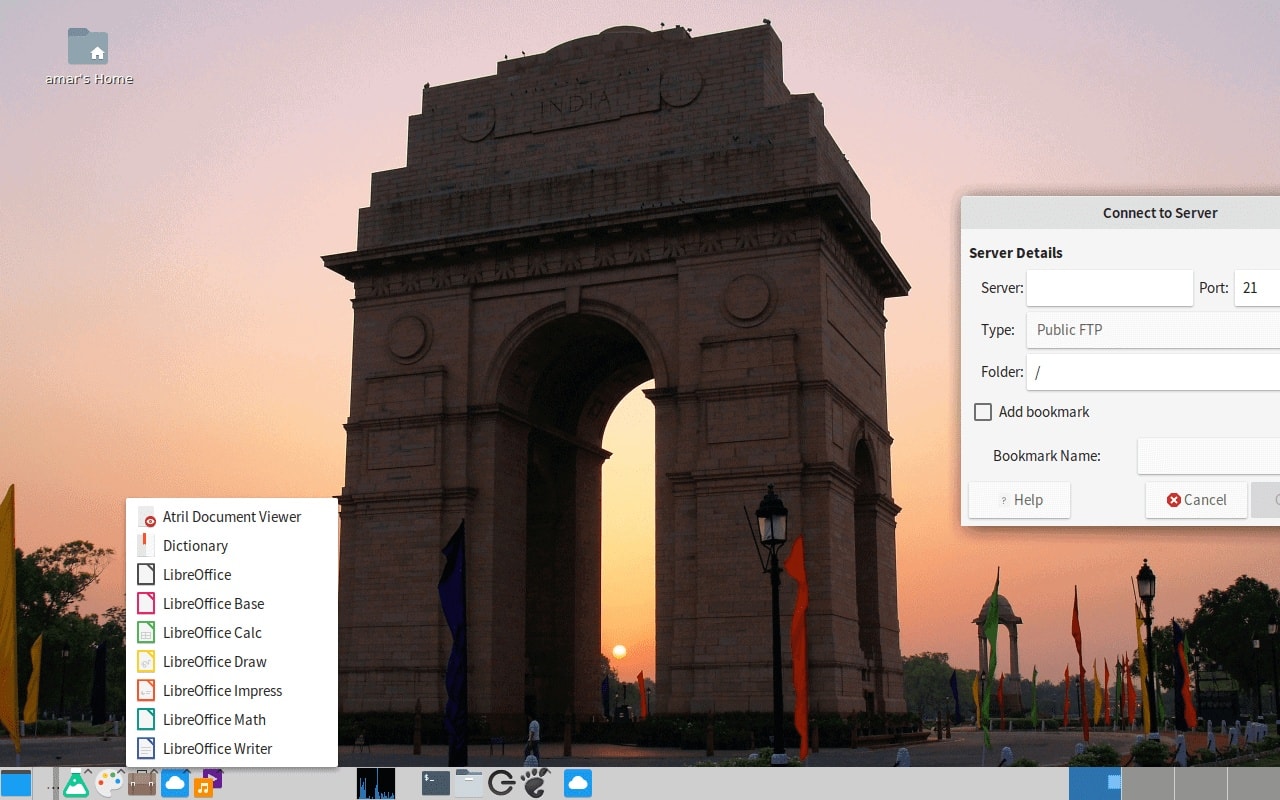This screenshot has height=800, width=1280.
Task: Click the Server address input field
Action: (1110, 288)
